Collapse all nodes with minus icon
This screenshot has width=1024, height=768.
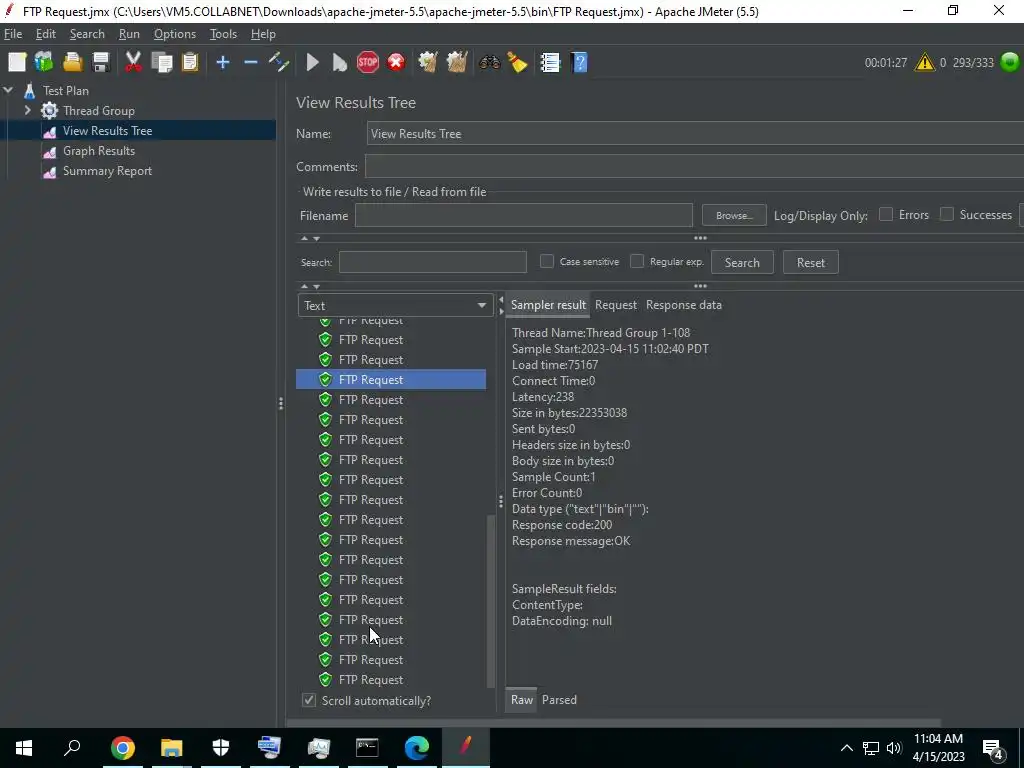point(251,63)
